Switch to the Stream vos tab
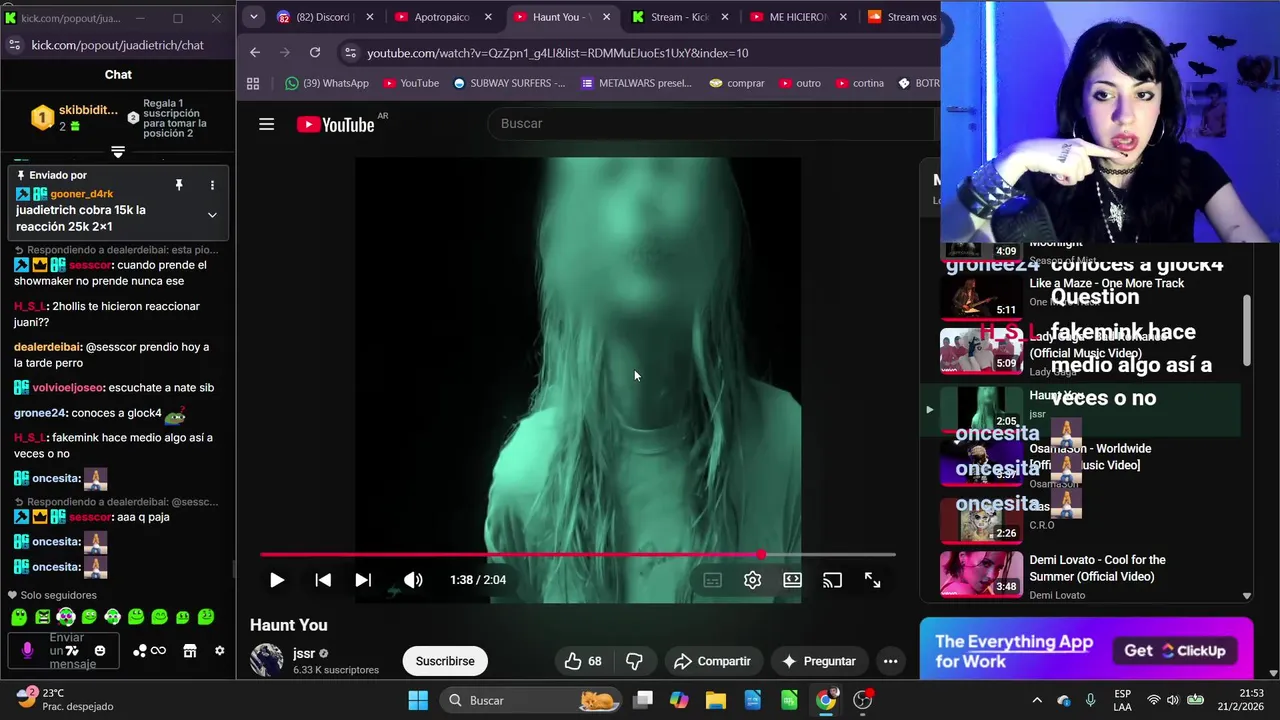Viewport: 1280px width, 720px height. [900, 17]
